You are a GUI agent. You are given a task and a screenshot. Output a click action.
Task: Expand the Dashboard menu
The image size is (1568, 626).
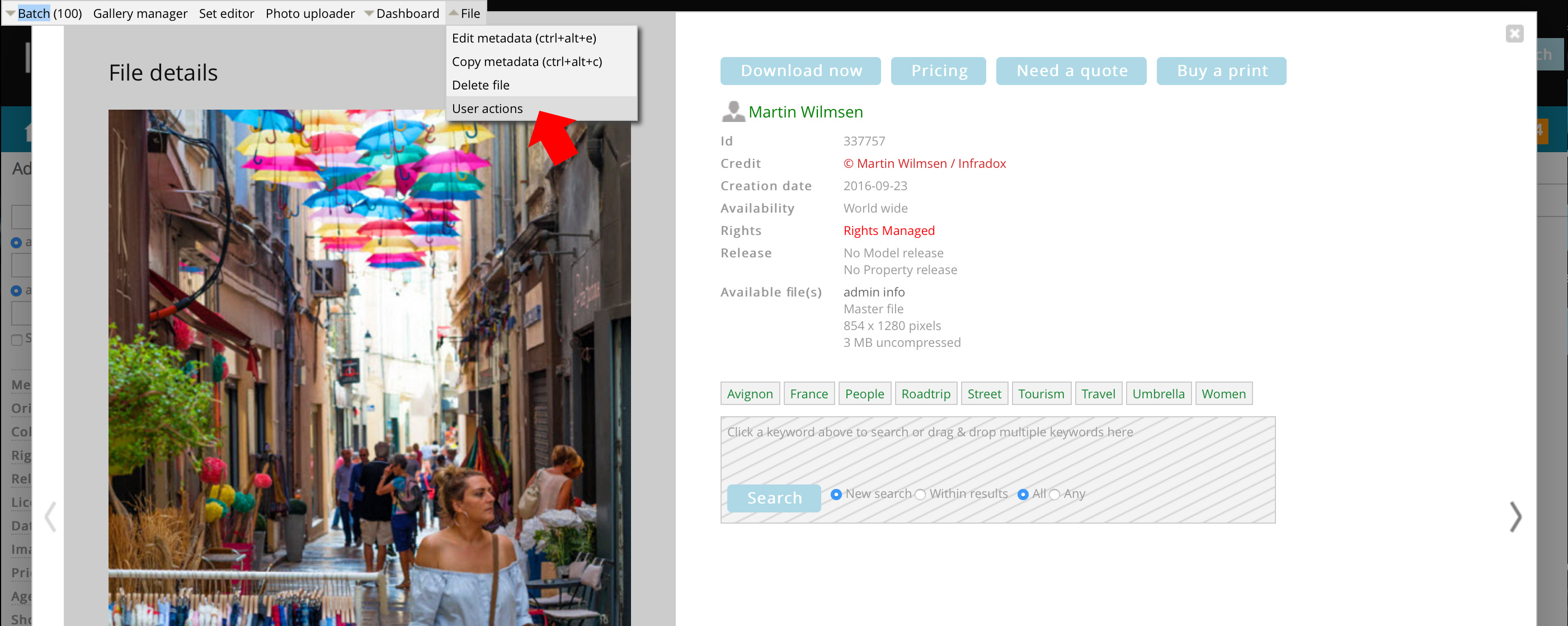(x=402, y=13)
